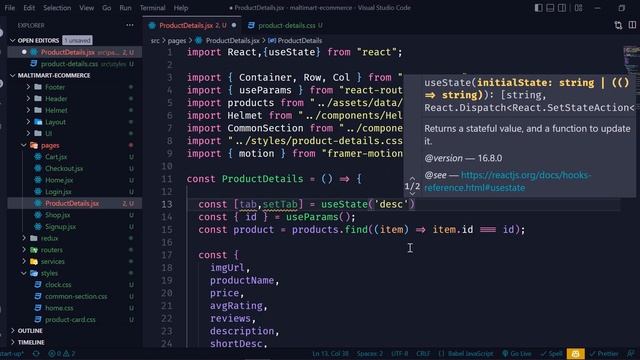
Task: Open the Terminal menu
Action: (x=152, y=8)
